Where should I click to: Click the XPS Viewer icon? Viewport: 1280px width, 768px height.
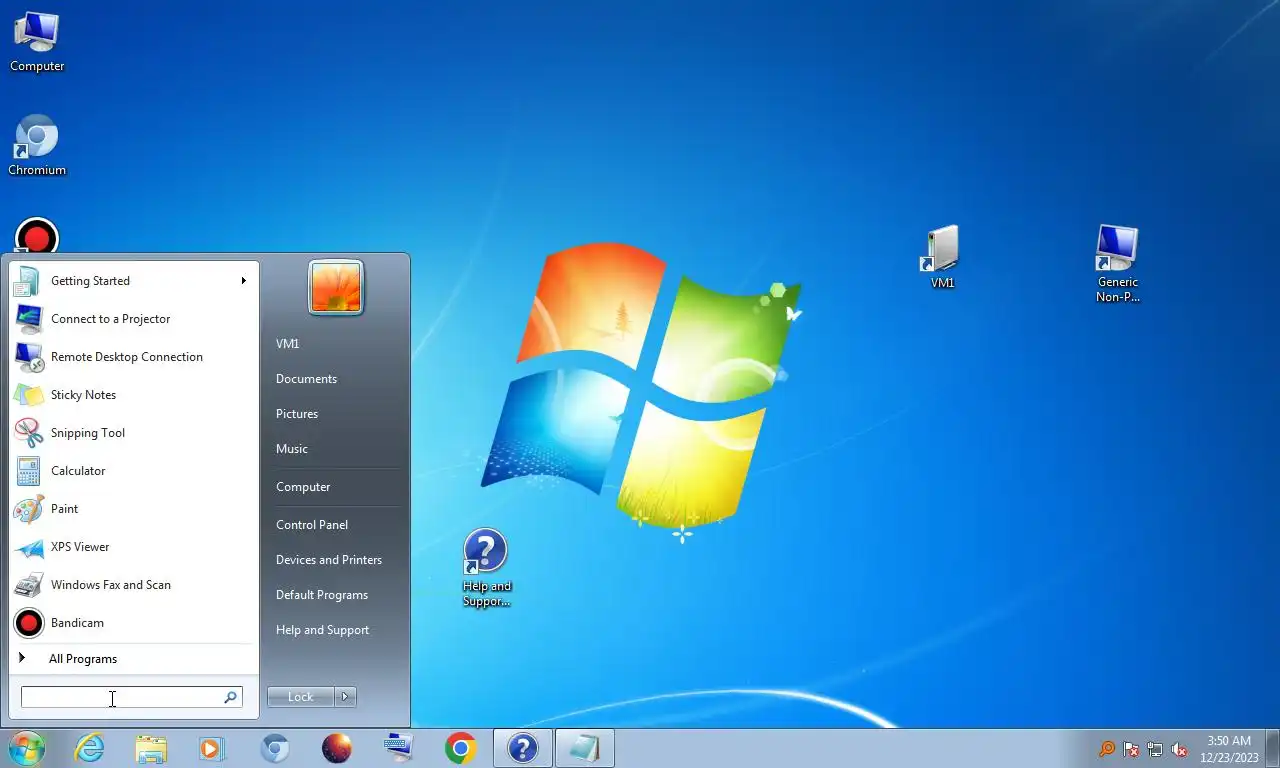[28, 547]
